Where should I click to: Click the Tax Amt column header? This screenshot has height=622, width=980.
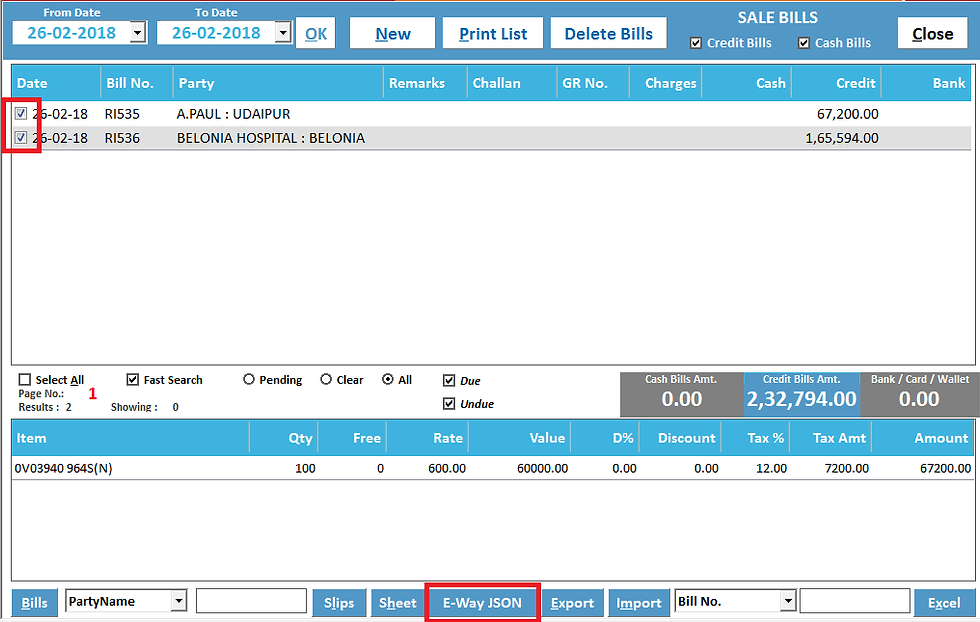click(x=831, y=438)
